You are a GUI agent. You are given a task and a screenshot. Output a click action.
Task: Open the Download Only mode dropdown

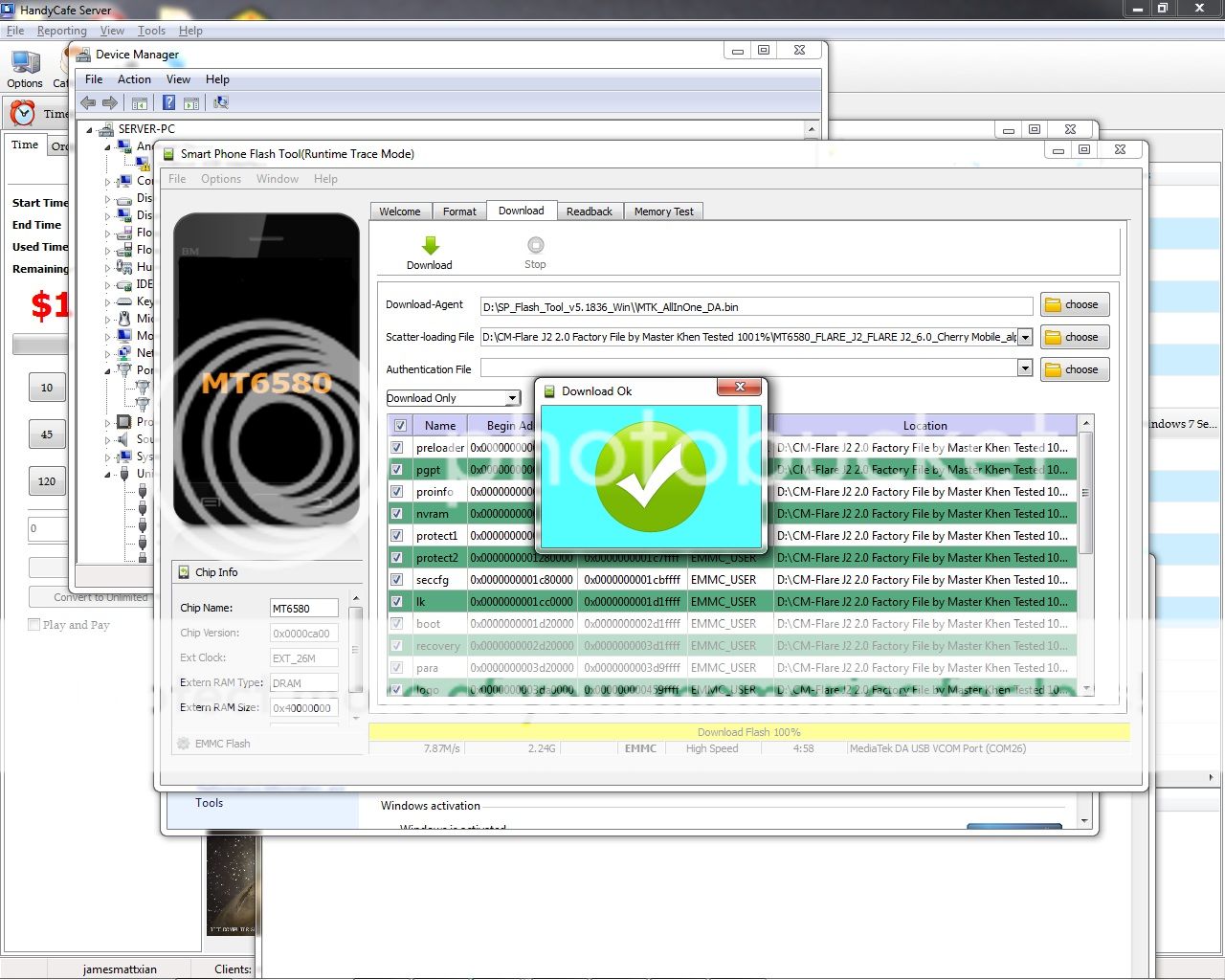point(512,398)
